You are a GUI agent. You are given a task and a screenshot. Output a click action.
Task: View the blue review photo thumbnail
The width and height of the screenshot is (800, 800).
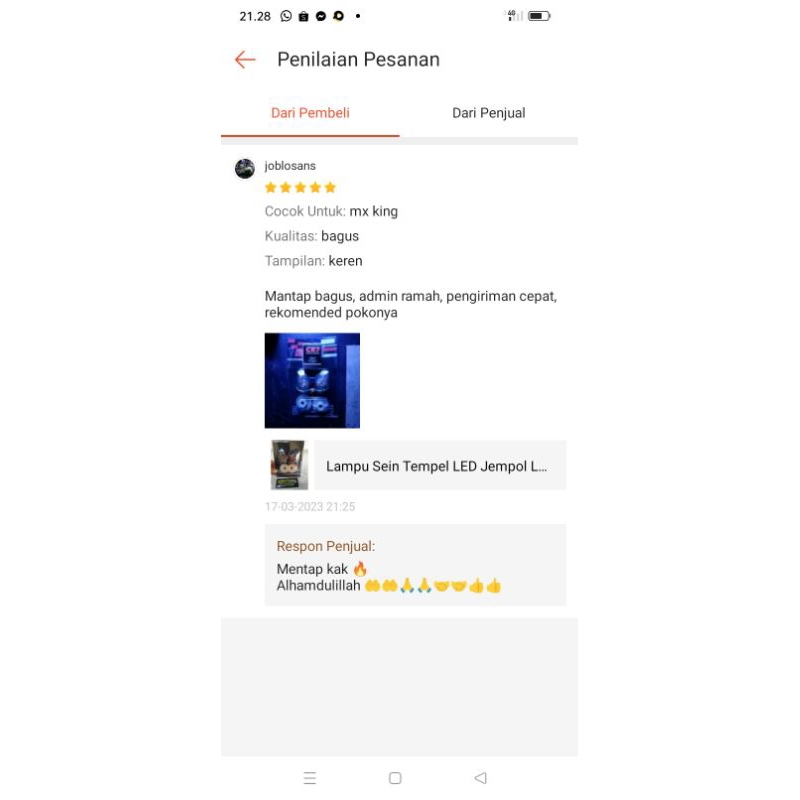tap(312, 381)
